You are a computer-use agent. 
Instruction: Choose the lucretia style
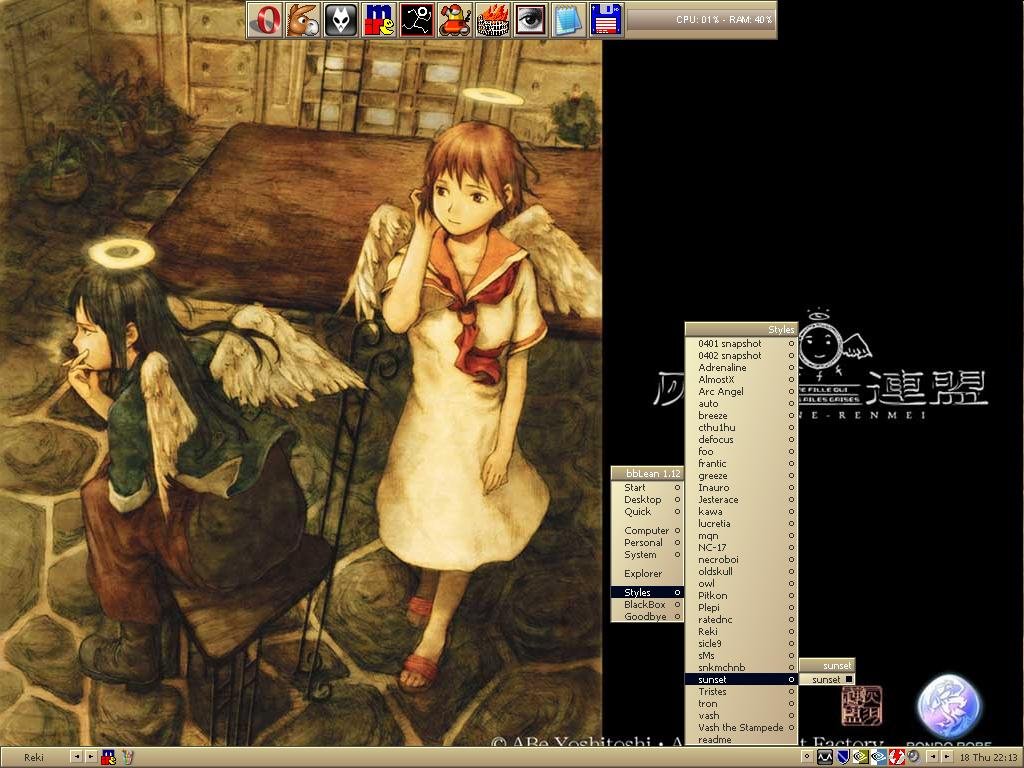[741, 523]
